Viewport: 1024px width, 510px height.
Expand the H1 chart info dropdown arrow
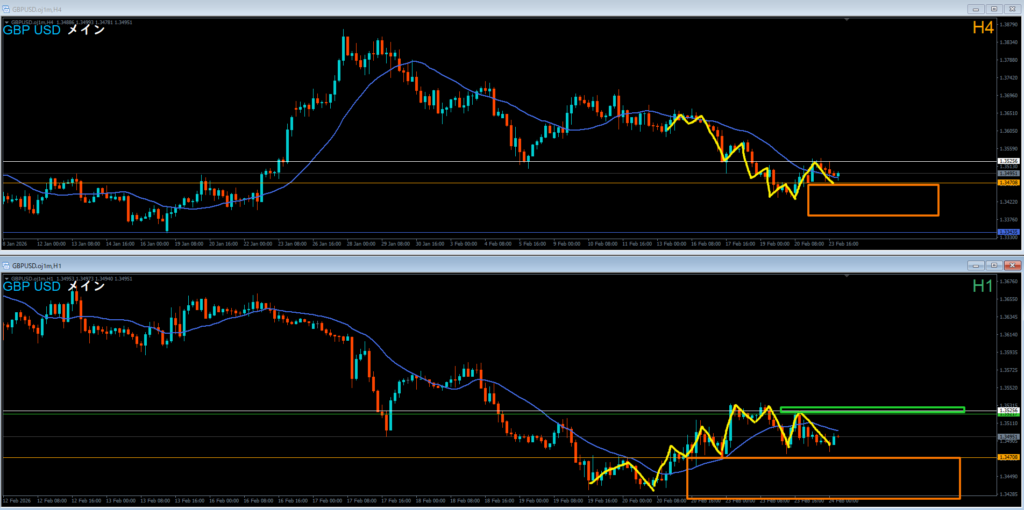click(x=6, y=277)
